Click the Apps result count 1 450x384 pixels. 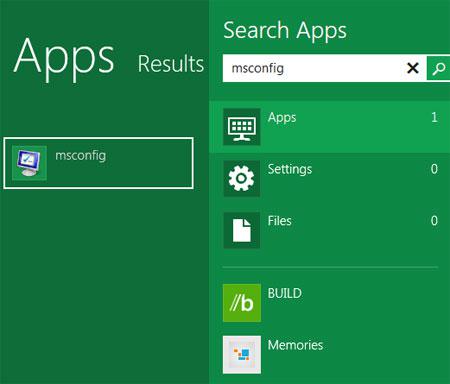tap(434, 117)
